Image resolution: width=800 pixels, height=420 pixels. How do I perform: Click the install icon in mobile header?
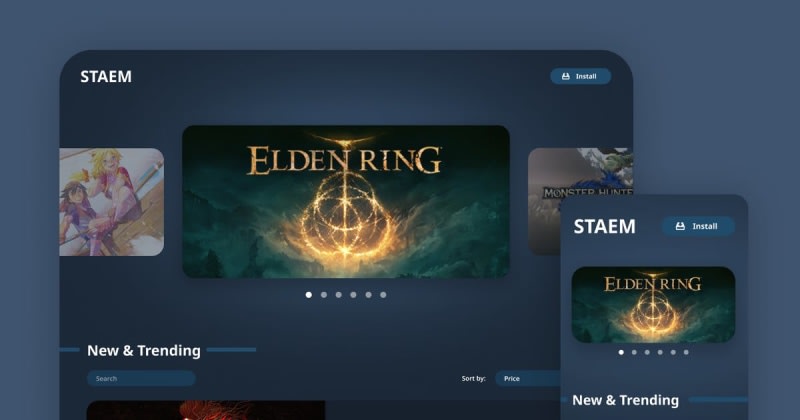tap(680, 226)
